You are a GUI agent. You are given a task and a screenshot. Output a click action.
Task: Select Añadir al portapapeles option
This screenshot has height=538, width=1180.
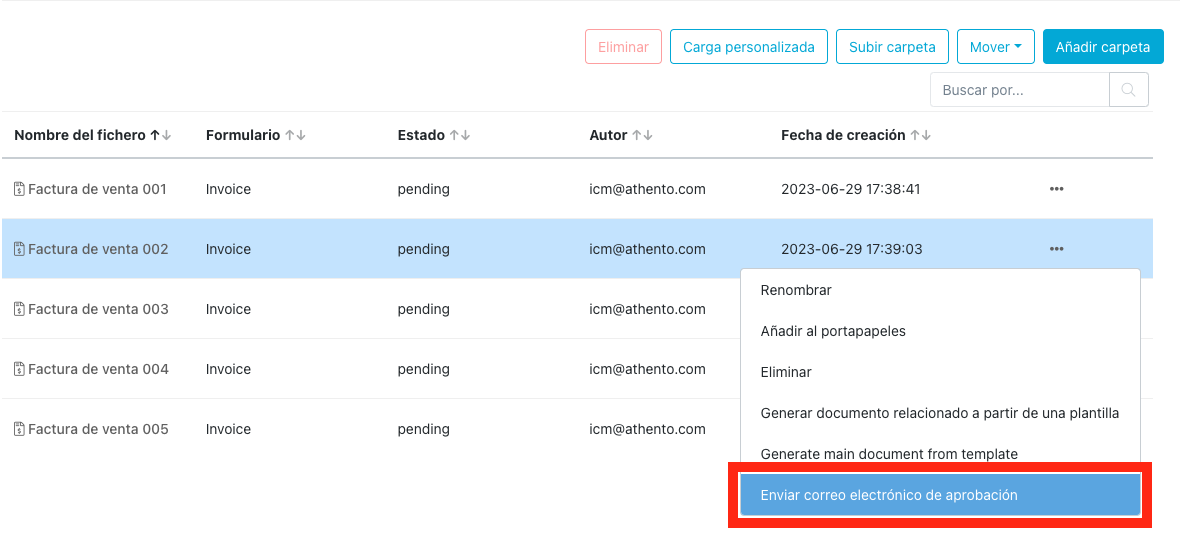833,331
